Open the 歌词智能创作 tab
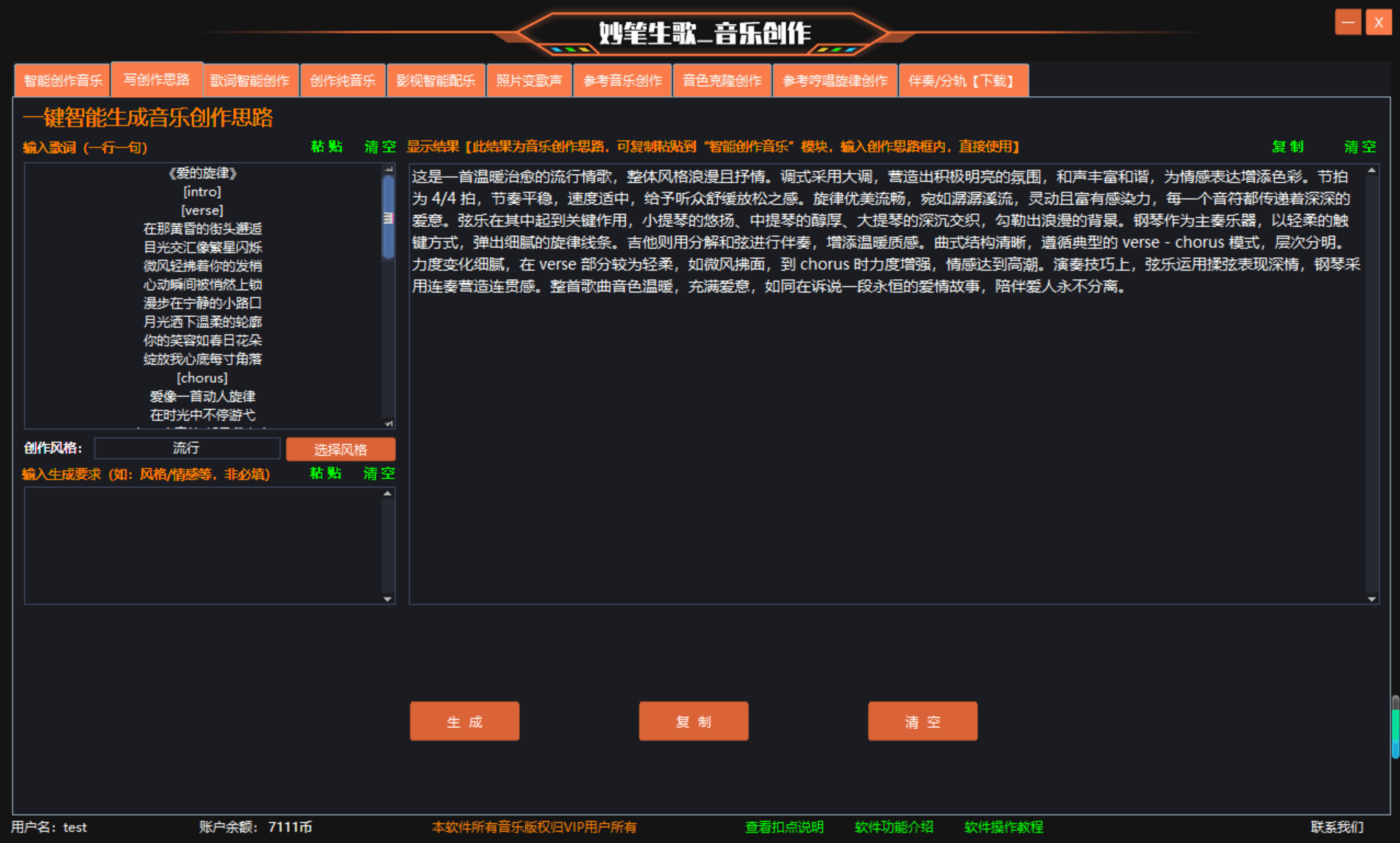1400x843 pixels. (x=249, y=80)
